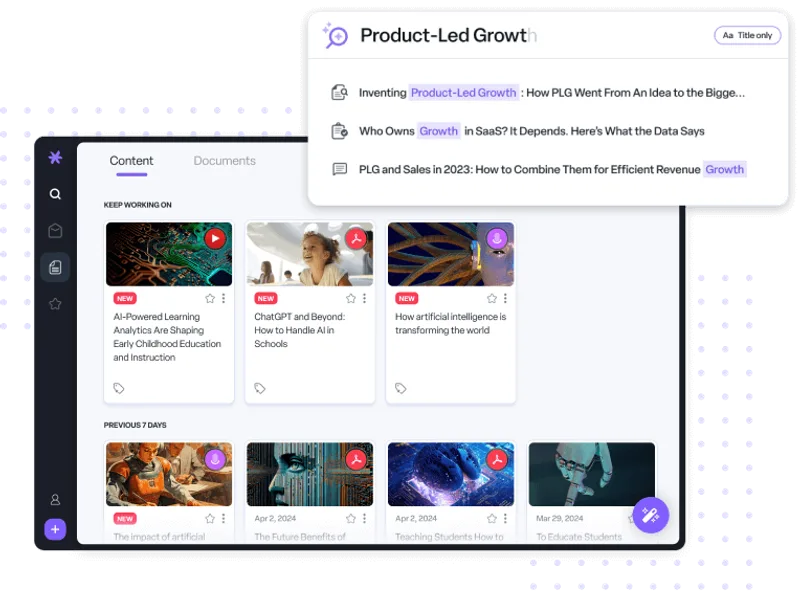This screenshot has width=800, height=600.
Task: Open the user profile icon in sidebar
Action: coord(55,499)
